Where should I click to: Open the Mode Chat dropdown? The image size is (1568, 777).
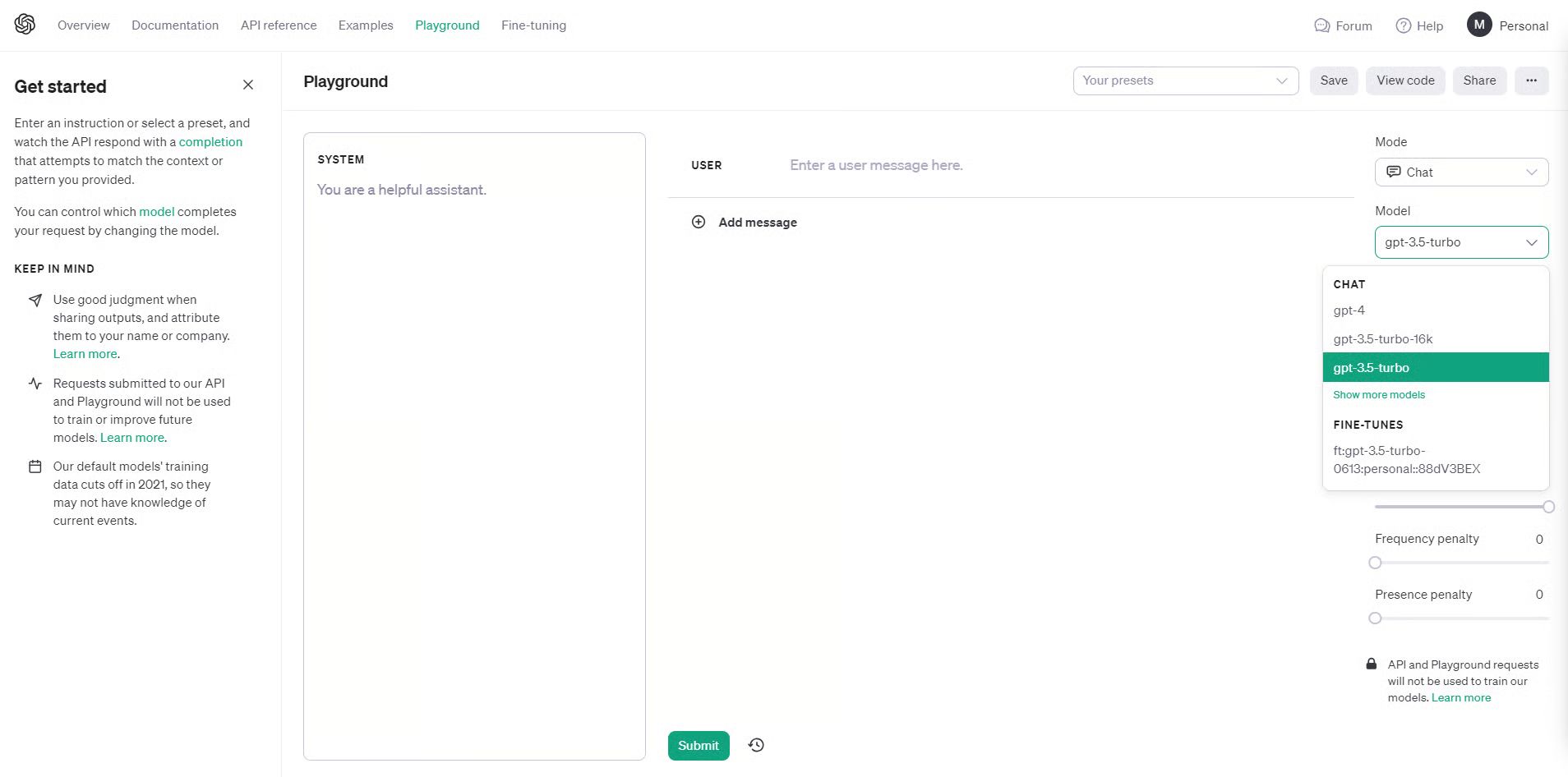coord(1461,172)
